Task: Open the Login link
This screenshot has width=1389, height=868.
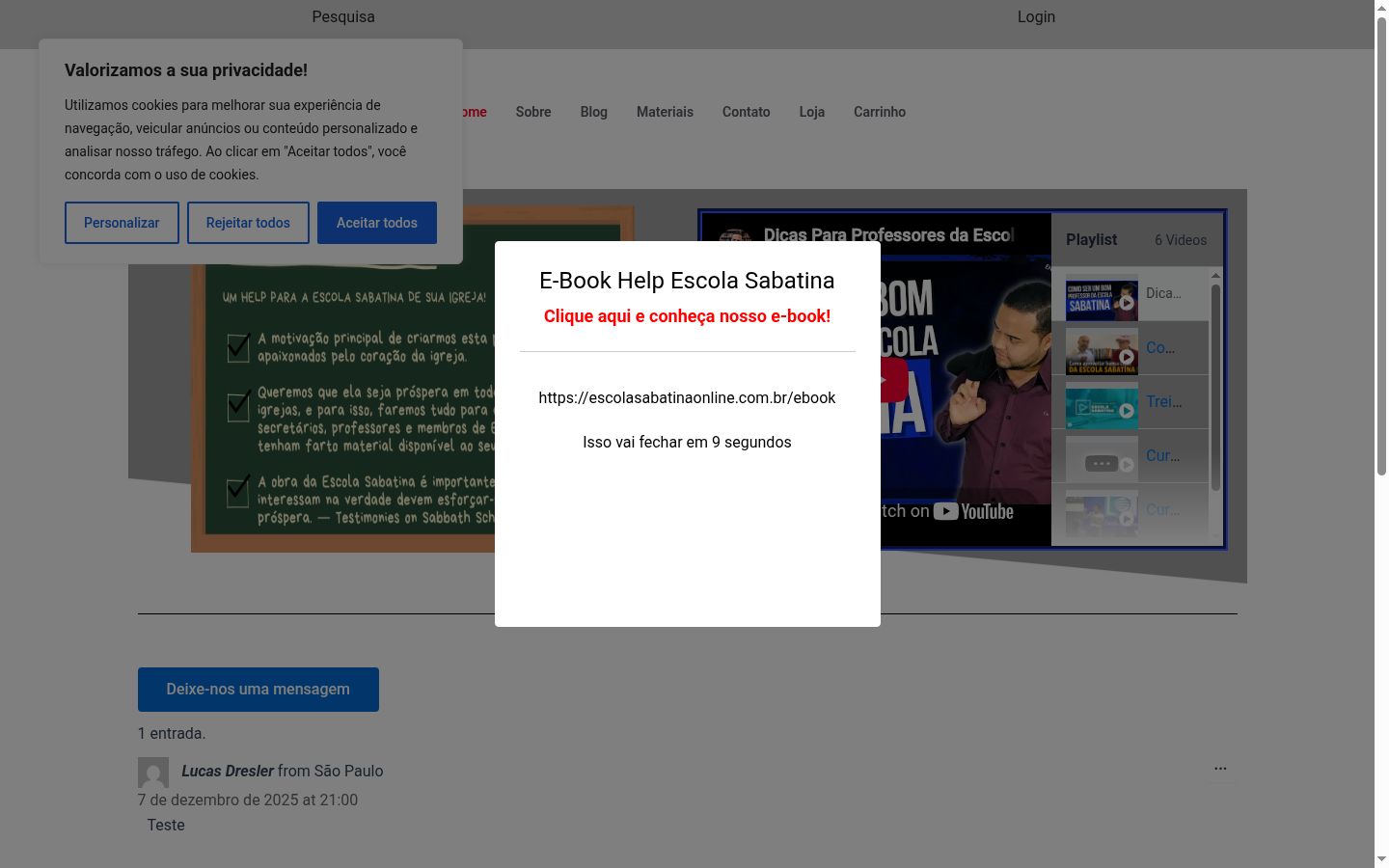Action: (1036, 16)
